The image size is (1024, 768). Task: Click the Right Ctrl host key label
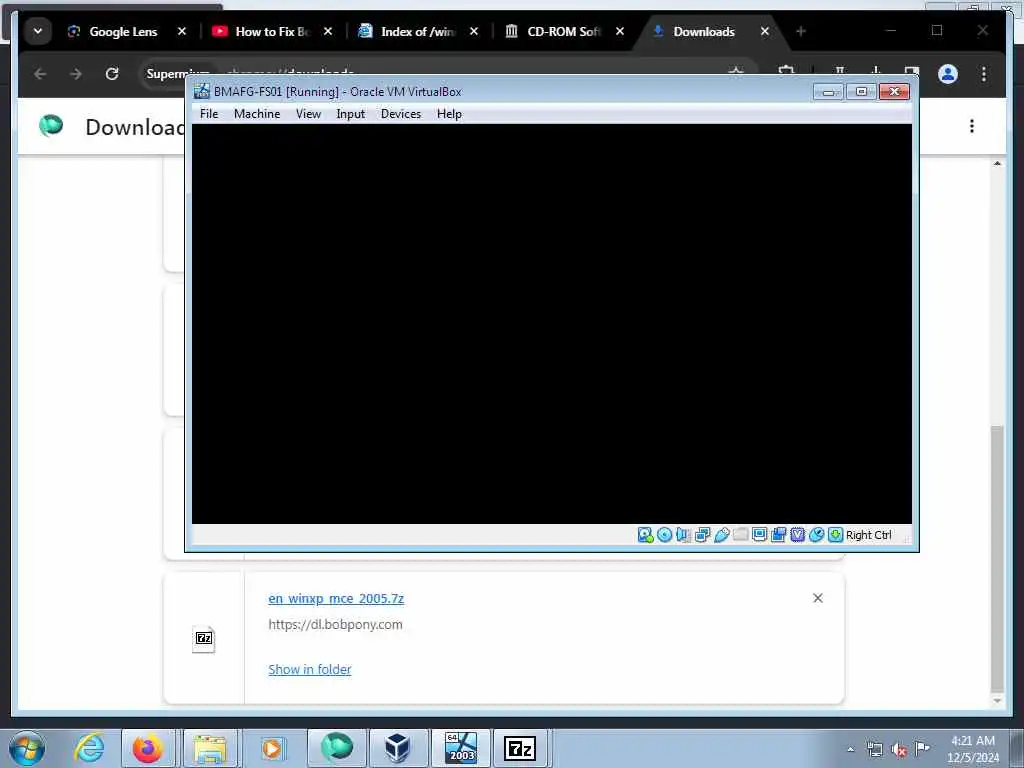pyautogui.click(x=869, y=535)
